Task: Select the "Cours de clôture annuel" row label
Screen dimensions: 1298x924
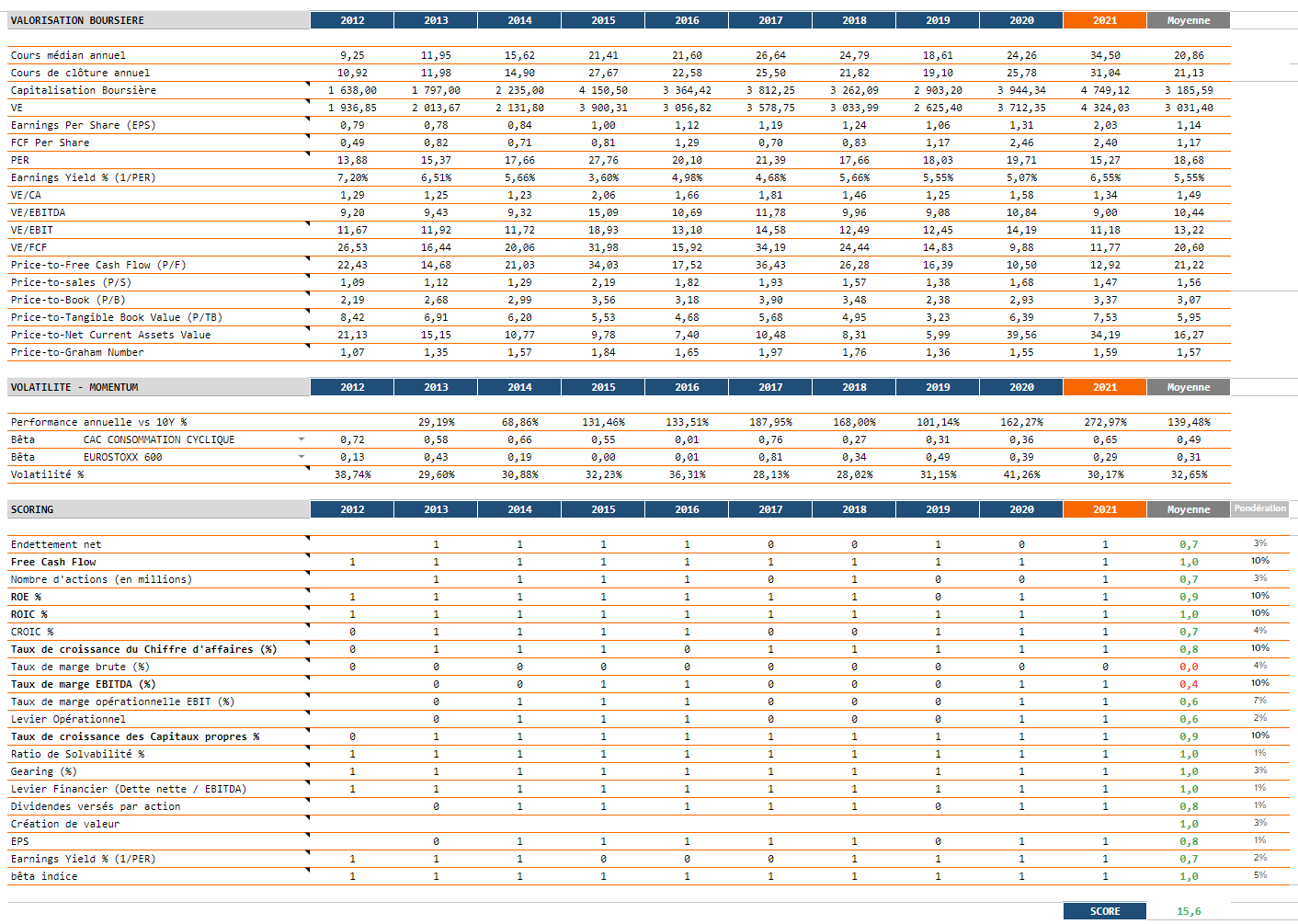Action: (80, 73)
